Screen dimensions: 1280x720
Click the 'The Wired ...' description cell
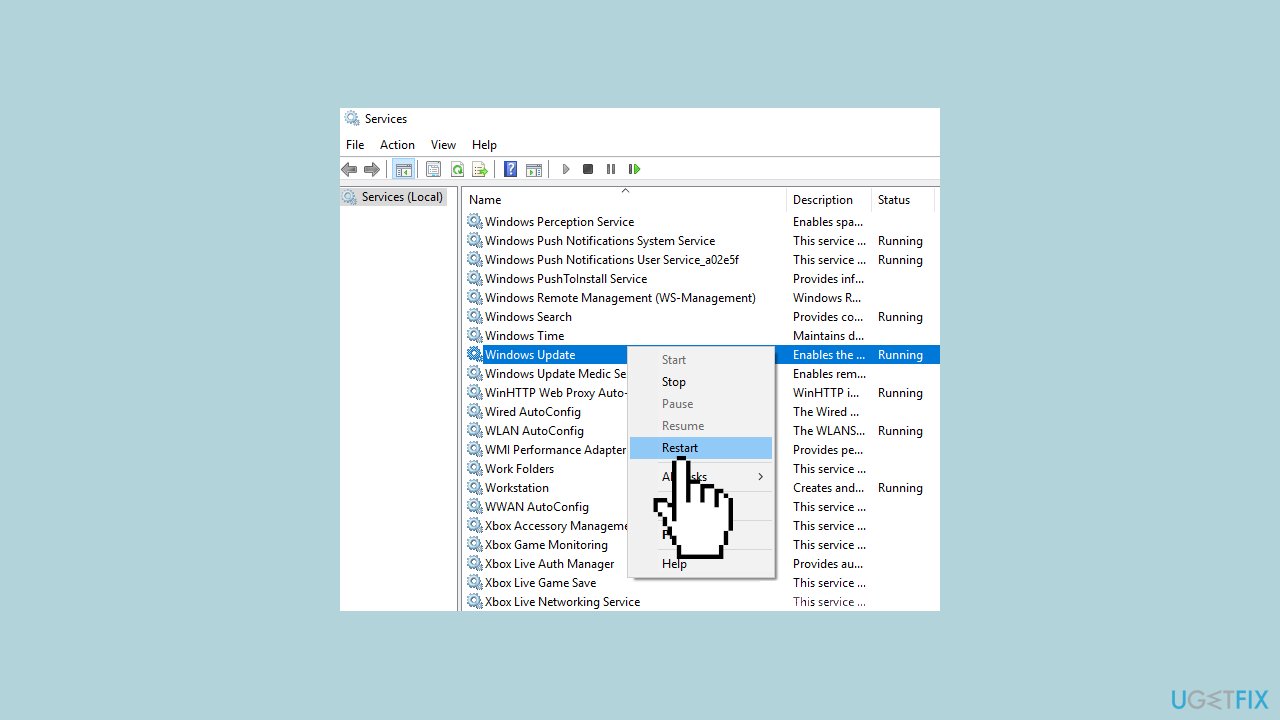click(x=826, y=412)
